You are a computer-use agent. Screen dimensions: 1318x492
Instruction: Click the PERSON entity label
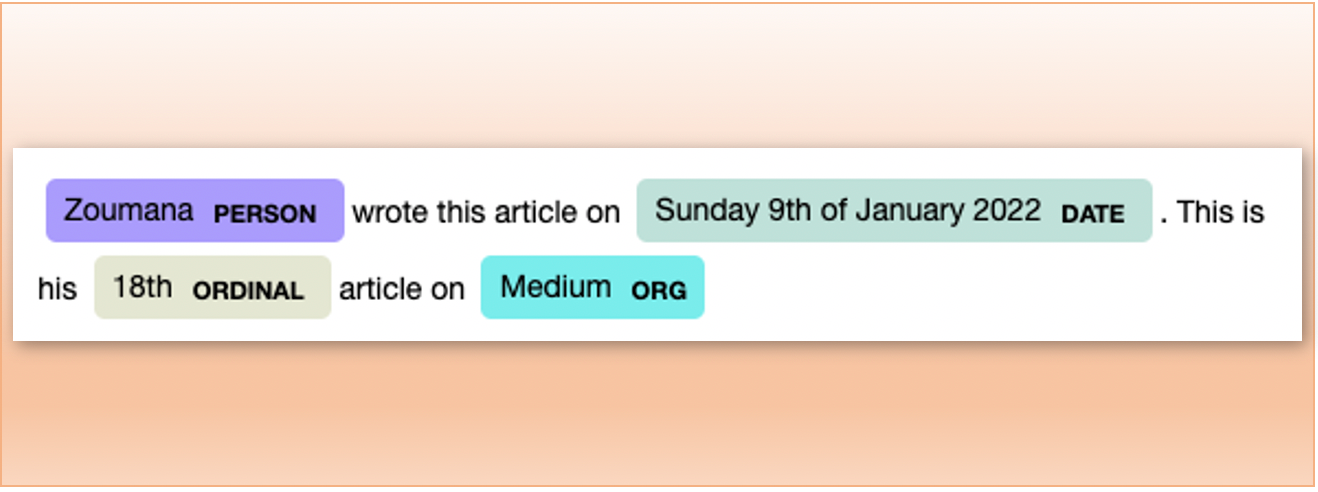pyautogui.click(x=265, y=213)
